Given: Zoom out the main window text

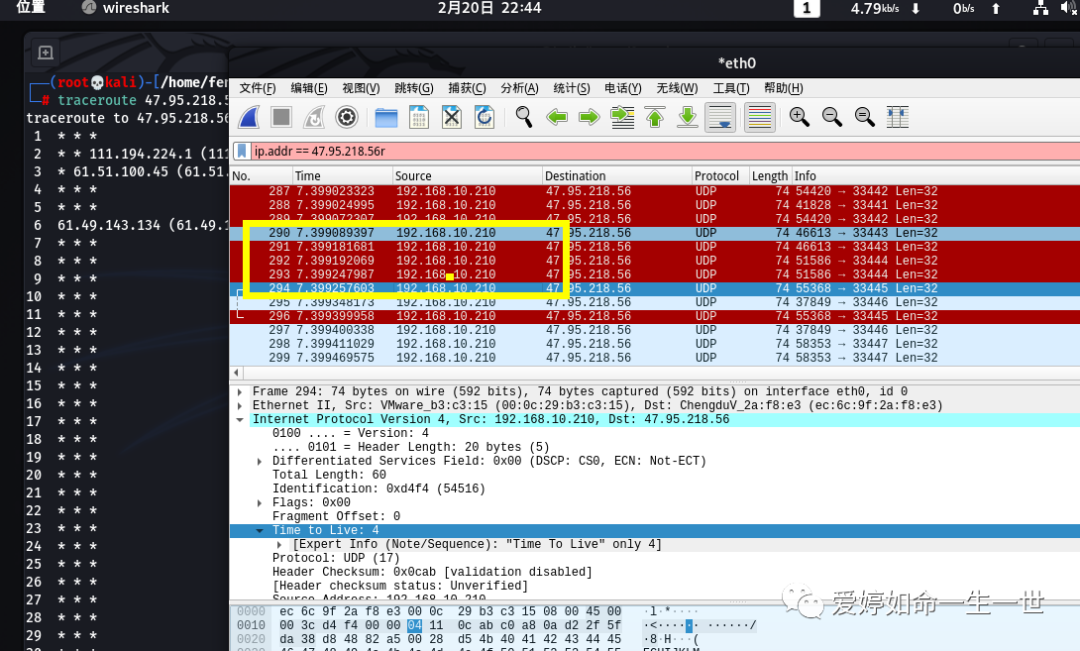Looking at the screenshot, I should click(x=832, y=117).
